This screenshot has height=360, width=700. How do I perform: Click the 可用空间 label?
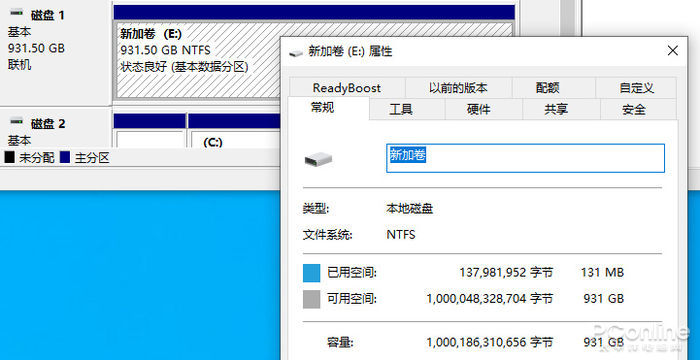[x=352, y=299]
